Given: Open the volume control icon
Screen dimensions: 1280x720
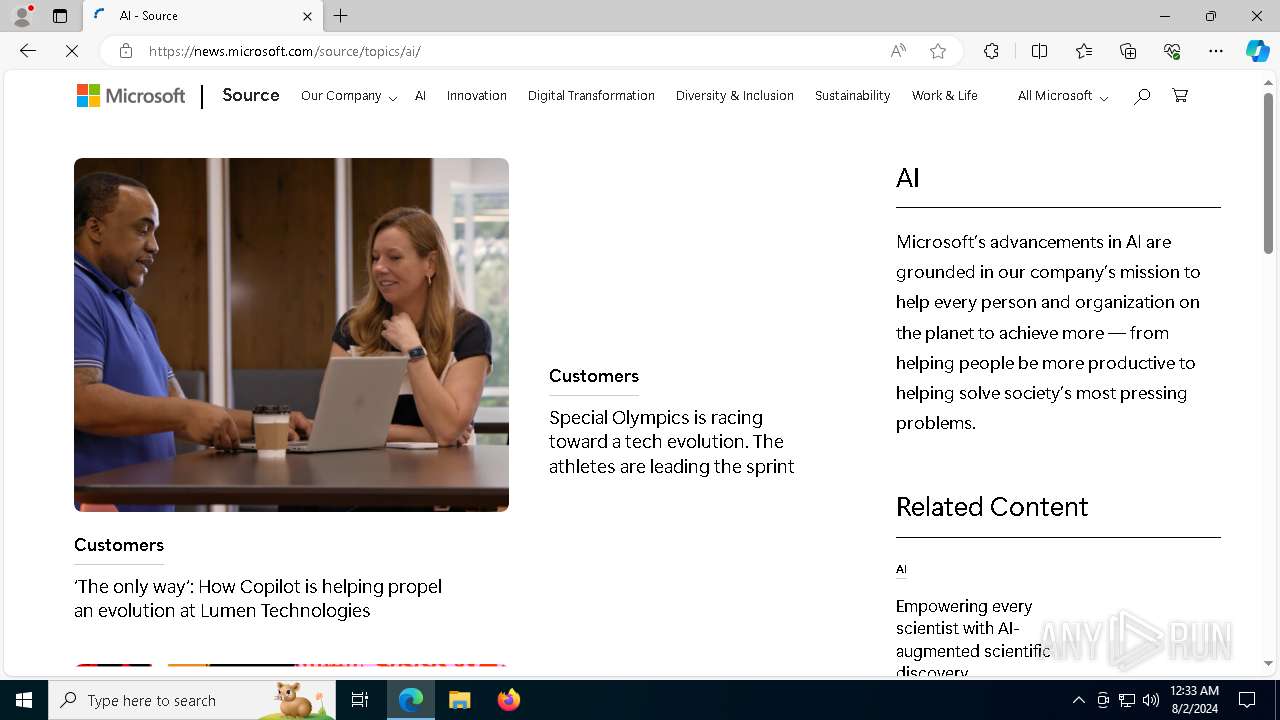Looking at the screenshot, I should point(1151,700).
